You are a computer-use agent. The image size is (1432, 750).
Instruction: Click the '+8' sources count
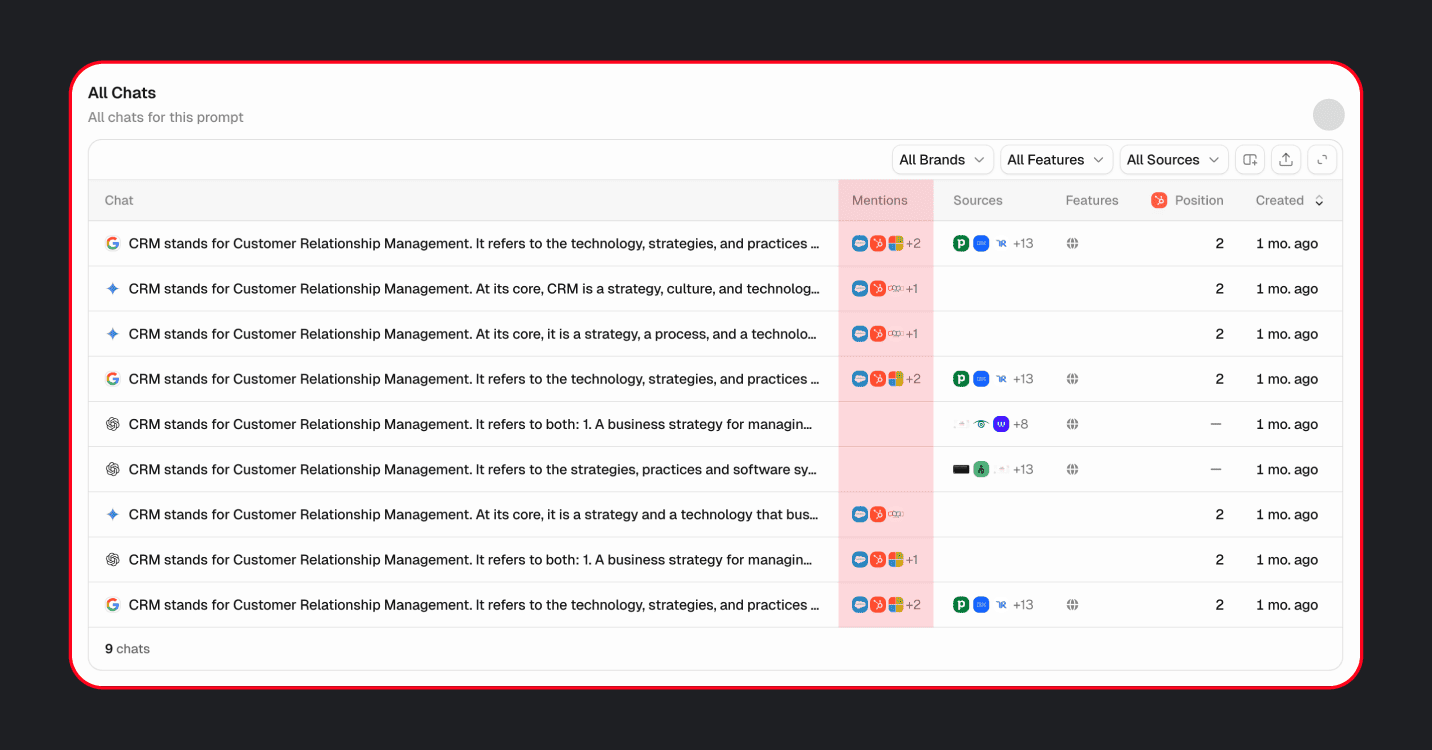pos(1020,424)
